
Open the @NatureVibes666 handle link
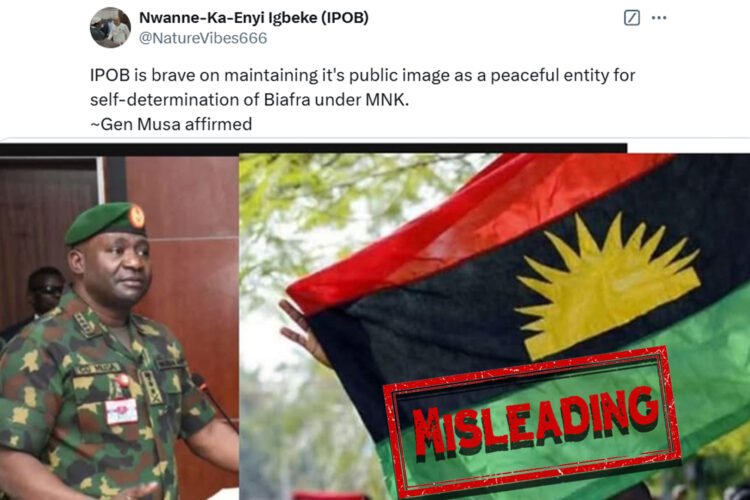pyautogui.click(x=203, y=38)
